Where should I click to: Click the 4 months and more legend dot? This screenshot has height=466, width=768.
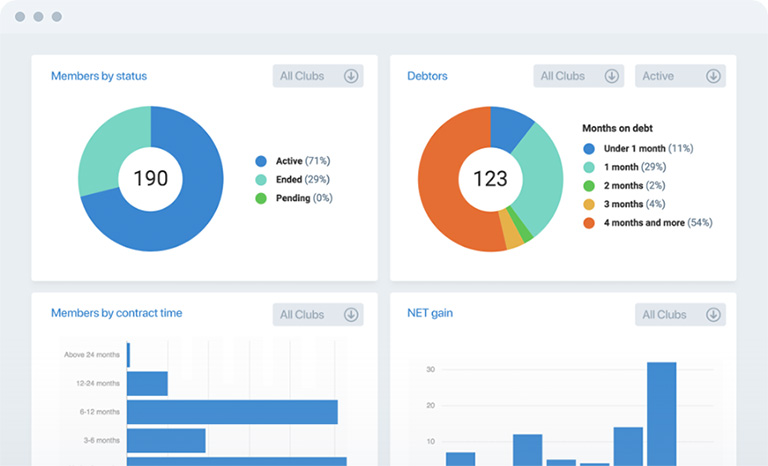click(x=589, y=223)
